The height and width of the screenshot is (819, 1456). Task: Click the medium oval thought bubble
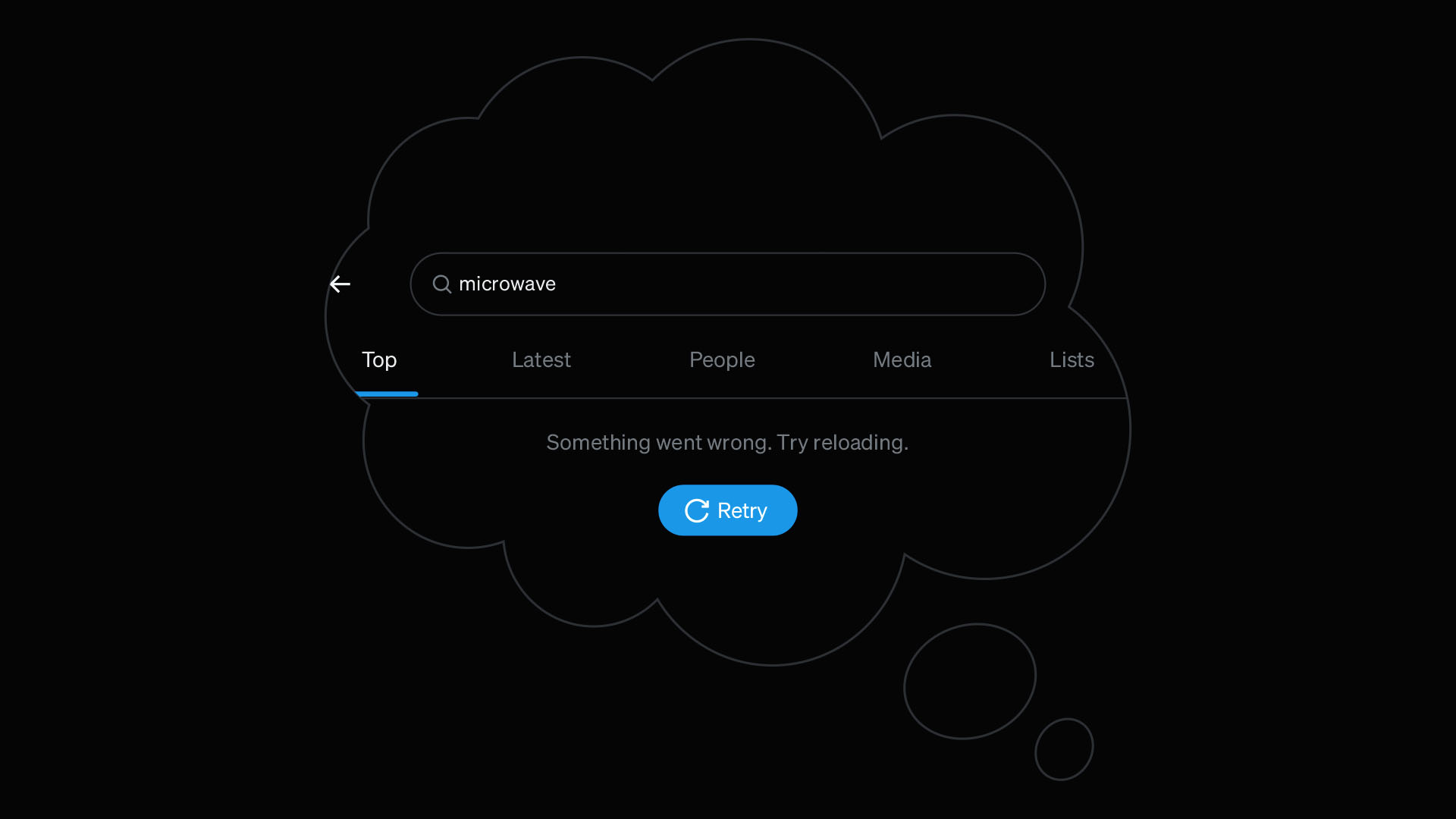point(970,681)
